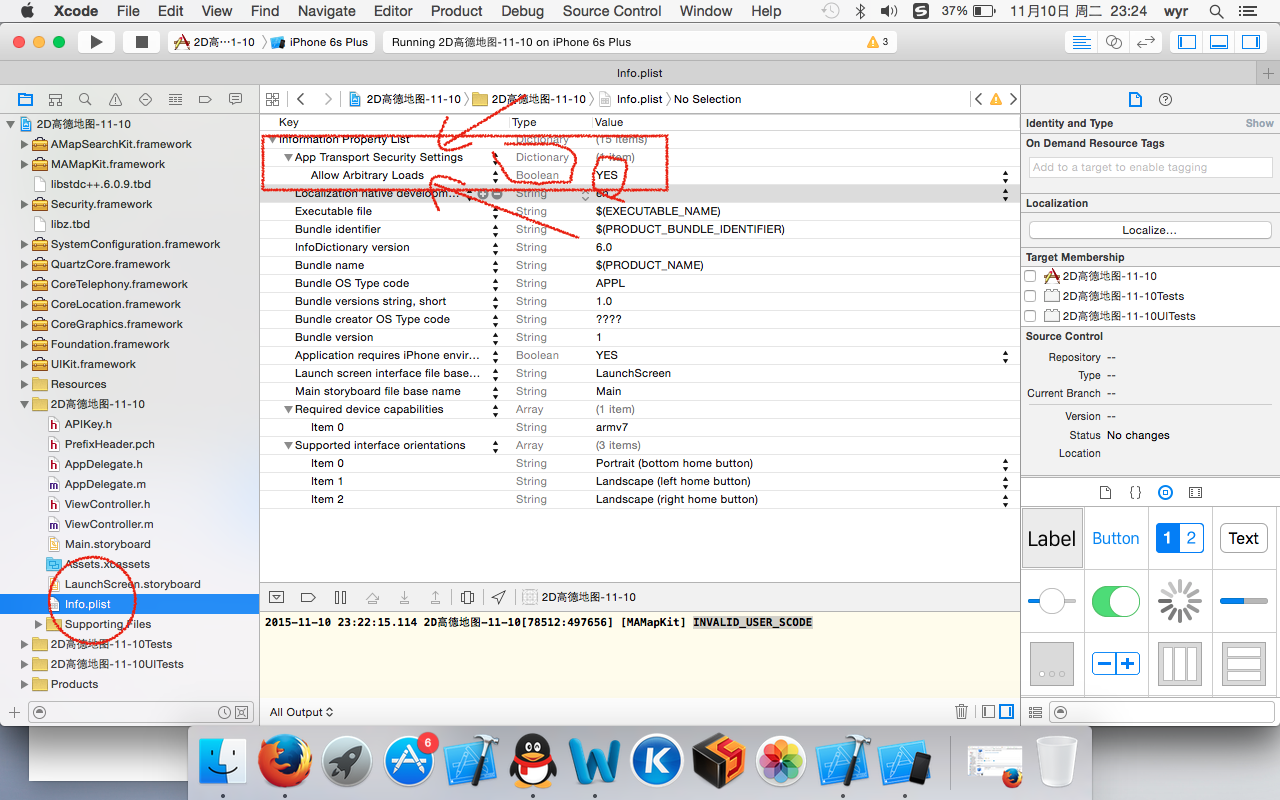
Task: Collapse the App Transport Security Settings row
Action: (287, 158)
